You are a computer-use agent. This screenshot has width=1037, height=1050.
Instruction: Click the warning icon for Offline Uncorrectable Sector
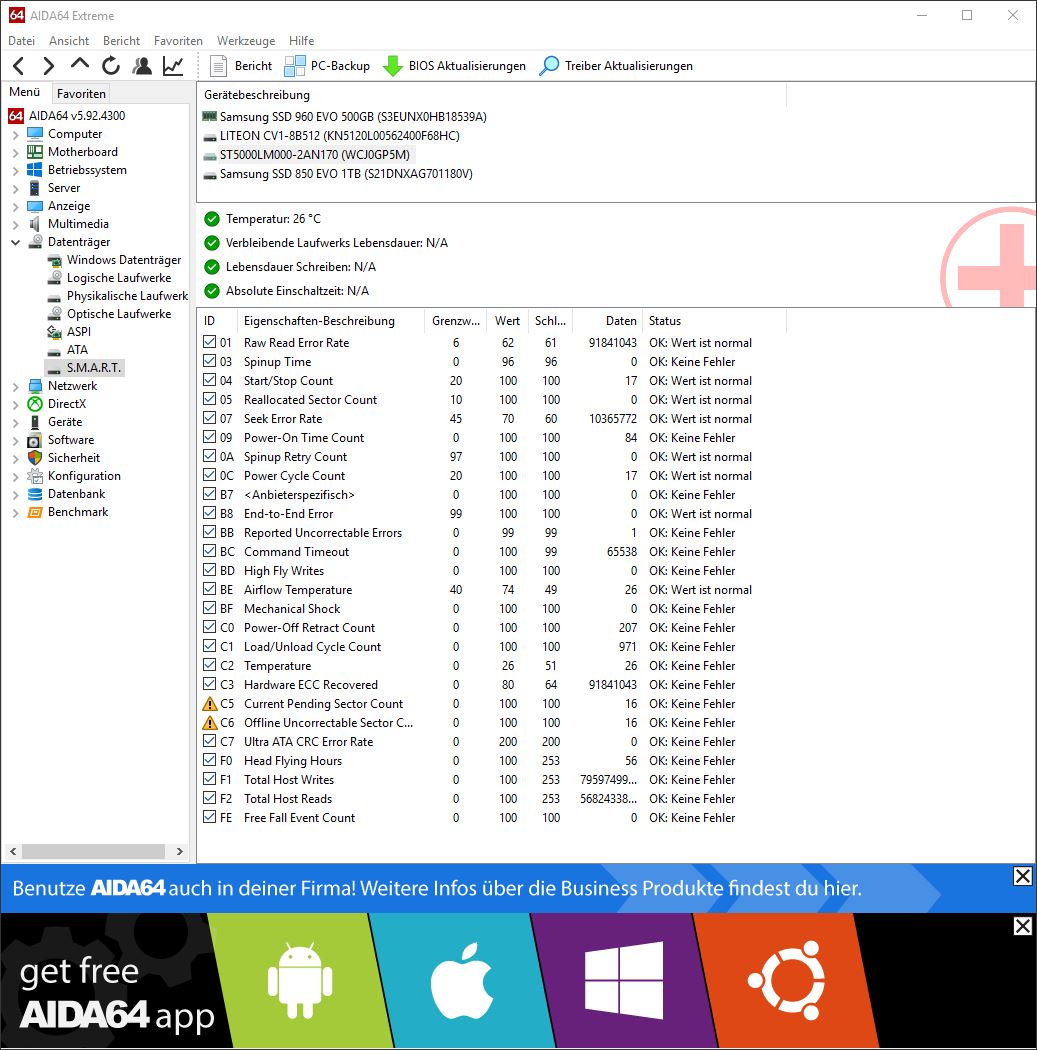[210, 723]
